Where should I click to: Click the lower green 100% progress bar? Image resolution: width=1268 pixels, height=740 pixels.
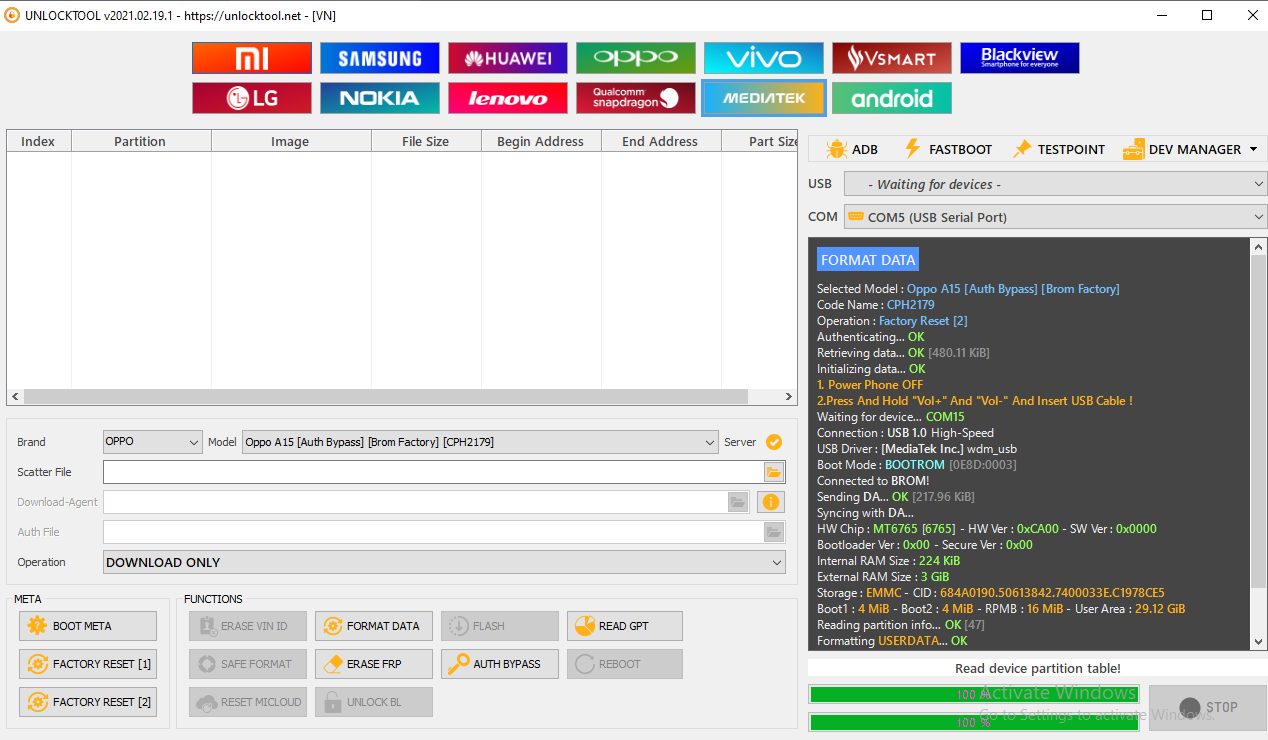pyautogui.click(x=973, y=722)
